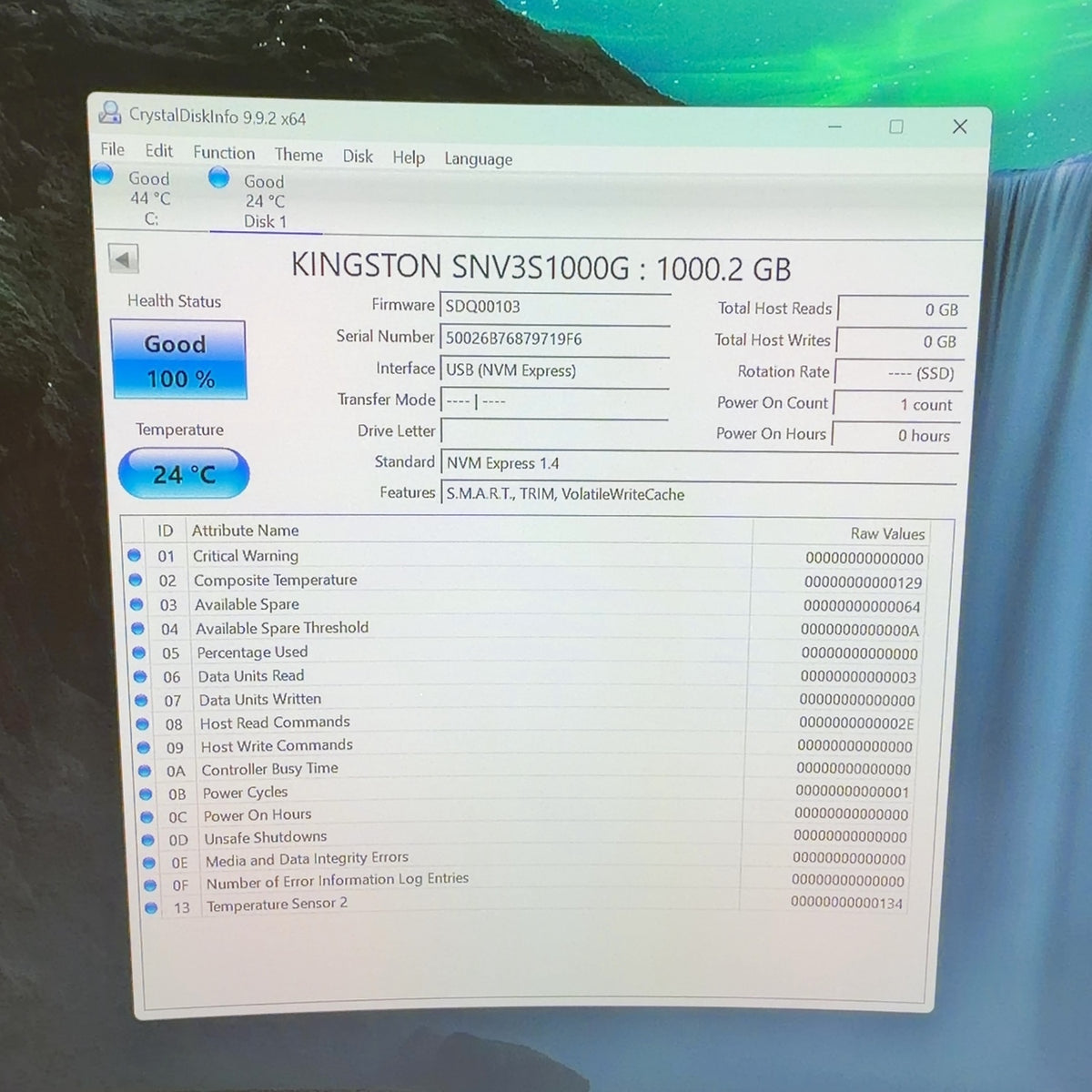Close the CrystalDiskInfo window
The image size is (1092, 1092).
959,126
